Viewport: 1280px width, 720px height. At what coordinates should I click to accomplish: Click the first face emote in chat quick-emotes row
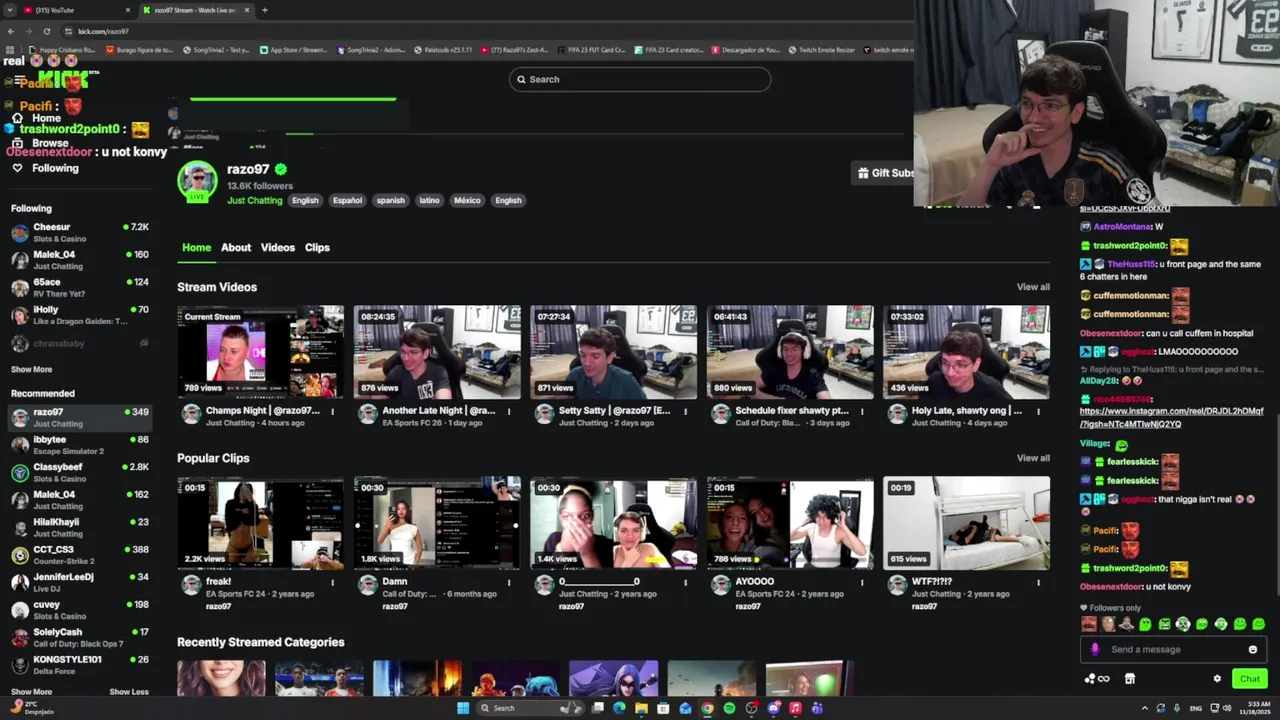pyautogui.click(x=1088, y=624)
